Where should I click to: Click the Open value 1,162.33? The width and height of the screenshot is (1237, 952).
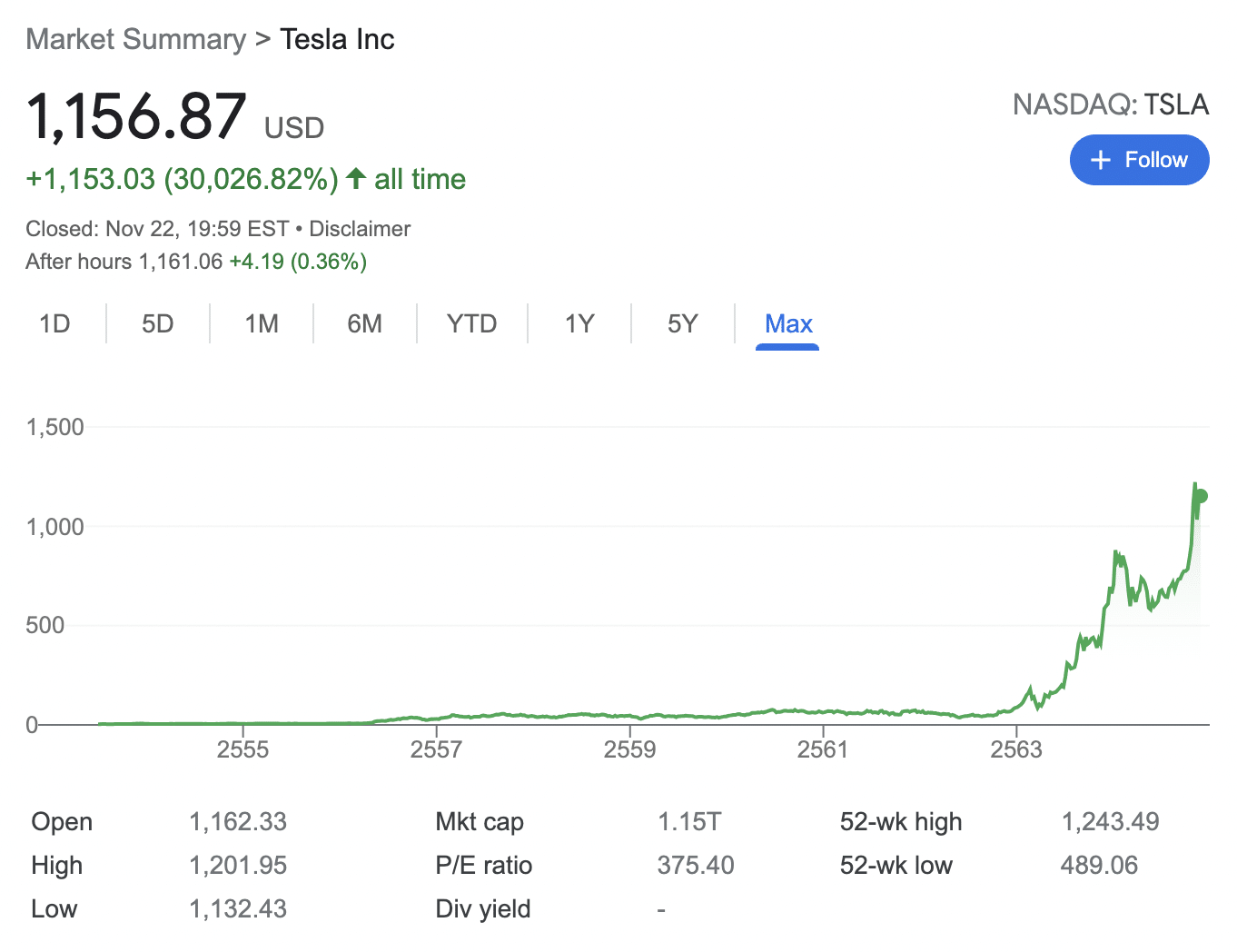(238, 822)
